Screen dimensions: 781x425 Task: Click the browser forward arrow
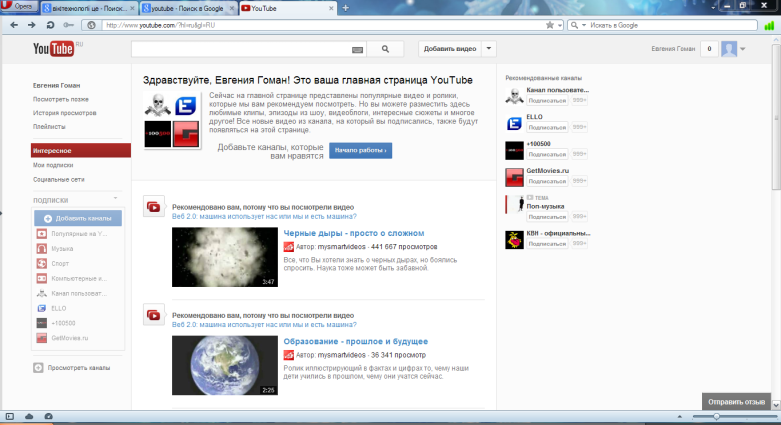coord(31,25)
